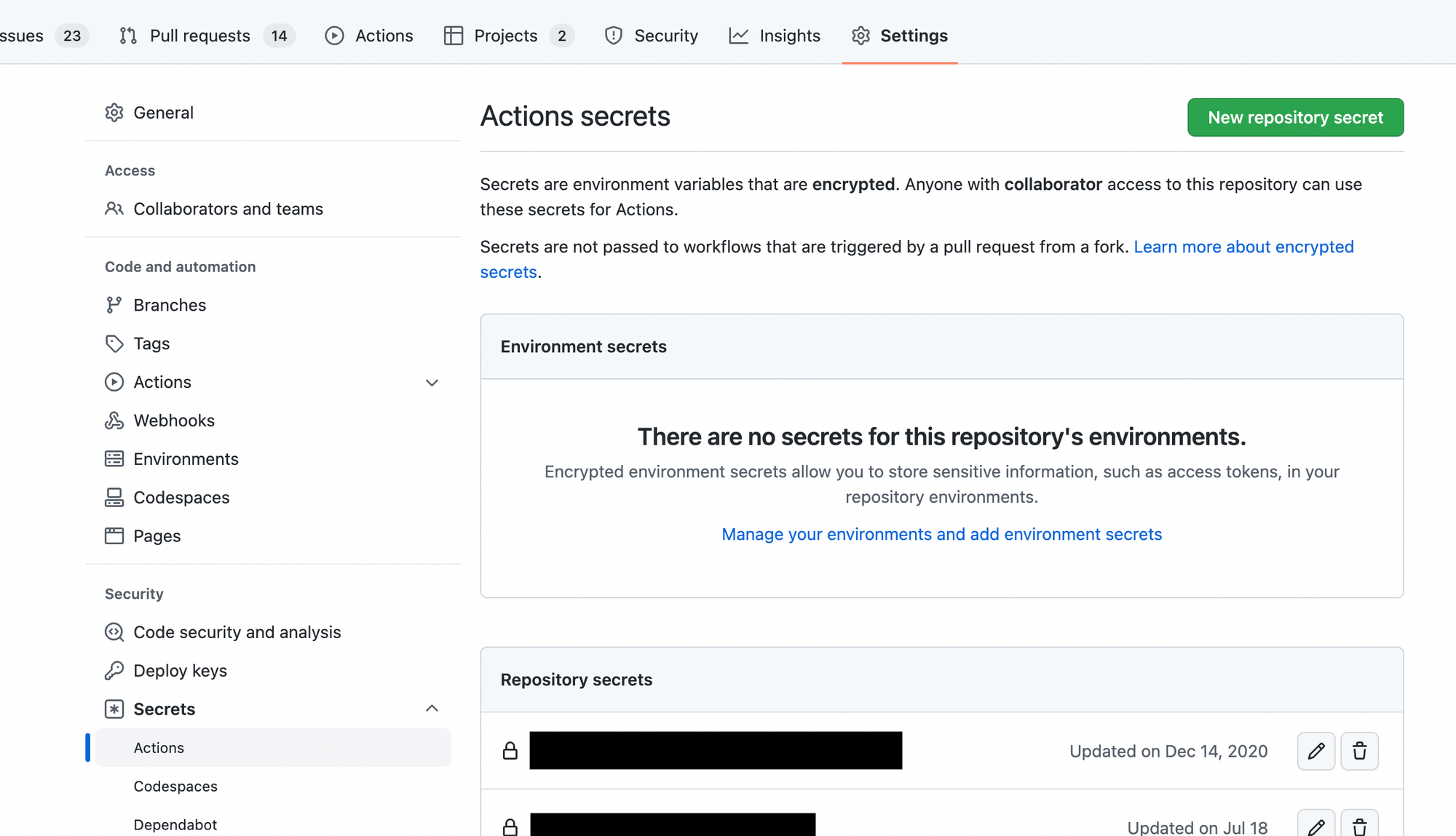Open Webhooks settings via its sidebar icon
The height and width of the screenshot is (836, 1456).
pyautogui.click(x=114, y=421)
